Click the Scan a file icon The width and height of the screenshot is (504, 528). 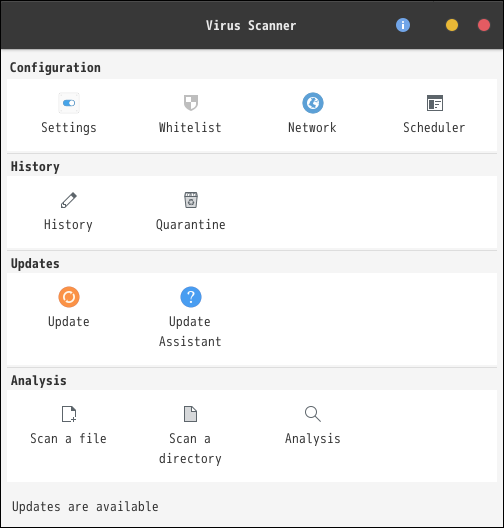(x=69, y=414)
